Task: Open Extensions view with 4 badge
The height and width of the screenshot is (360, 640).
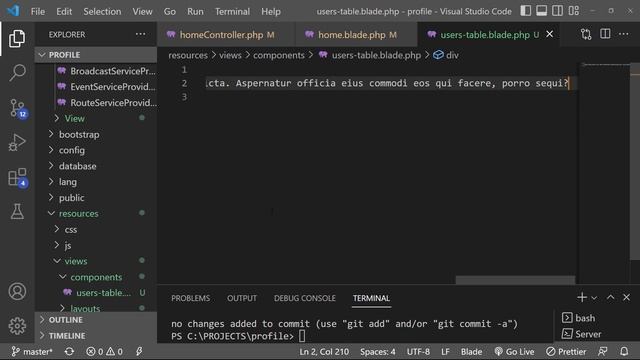Action: (x=18, y=178)
